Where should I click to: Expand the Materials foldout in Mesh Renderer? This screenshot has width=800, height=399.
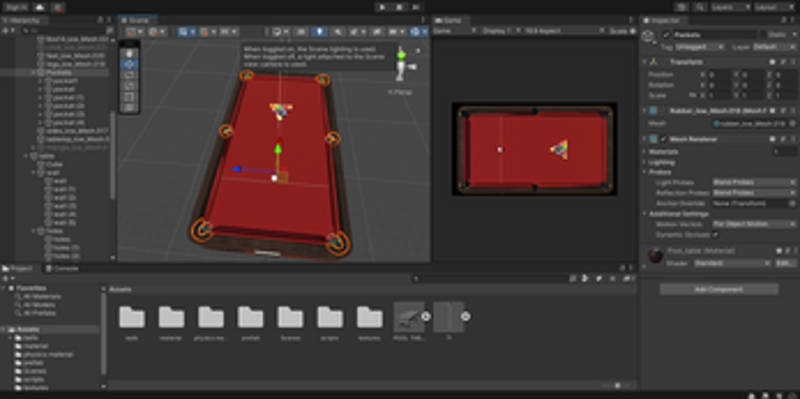click(644, 152)
